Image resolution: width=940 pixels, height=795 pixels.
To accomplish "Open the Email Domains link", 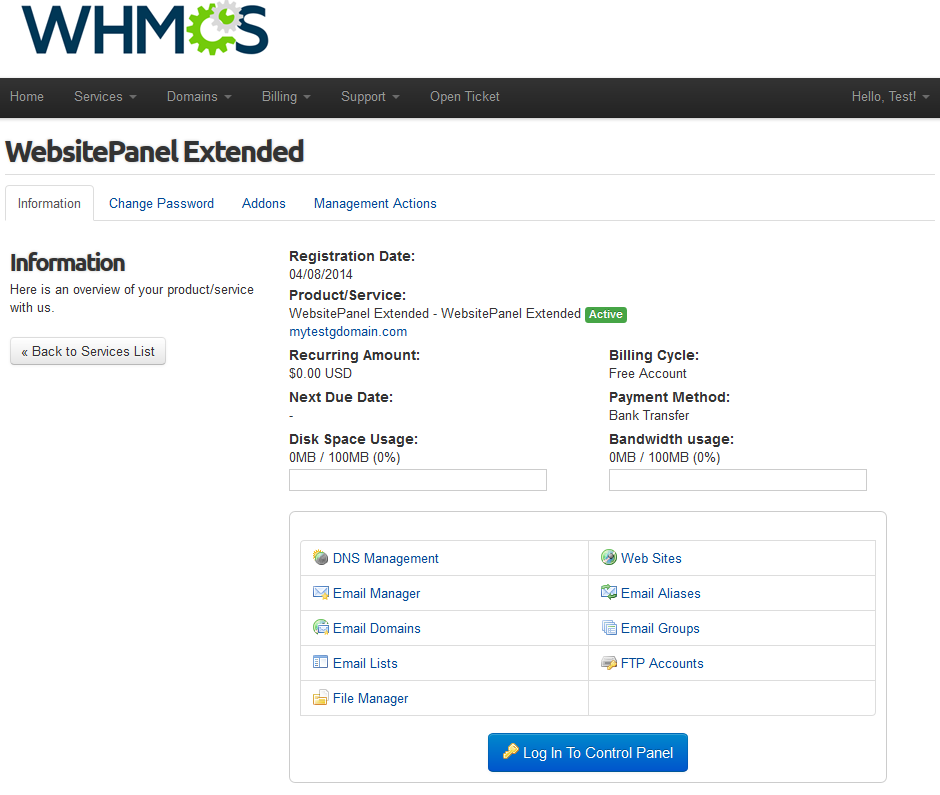I will coord(376,628).
